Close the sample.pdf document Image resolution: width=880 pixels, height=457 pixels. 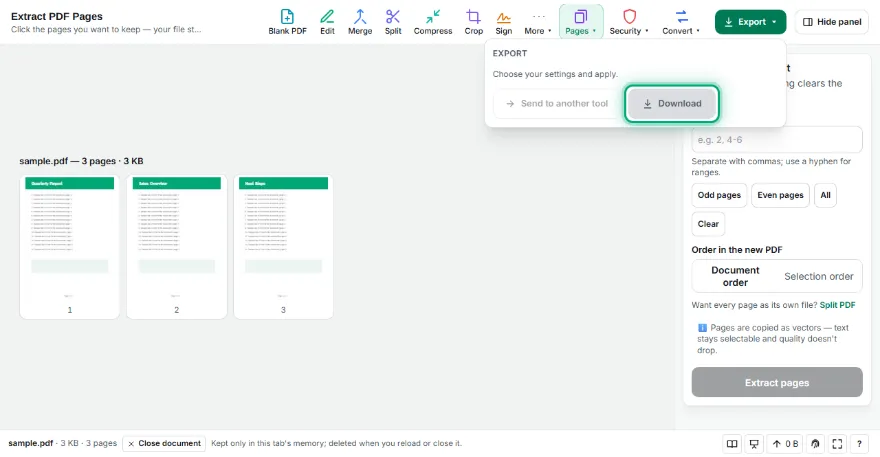164,444
